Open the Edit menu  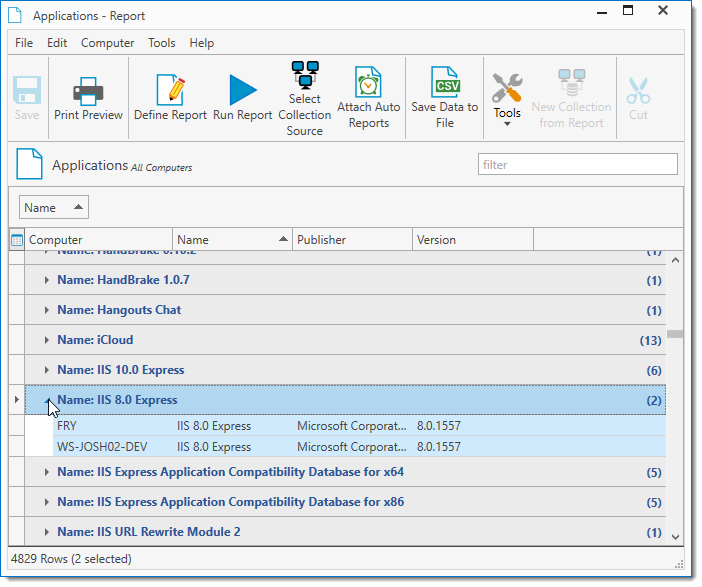coord(57,43)
